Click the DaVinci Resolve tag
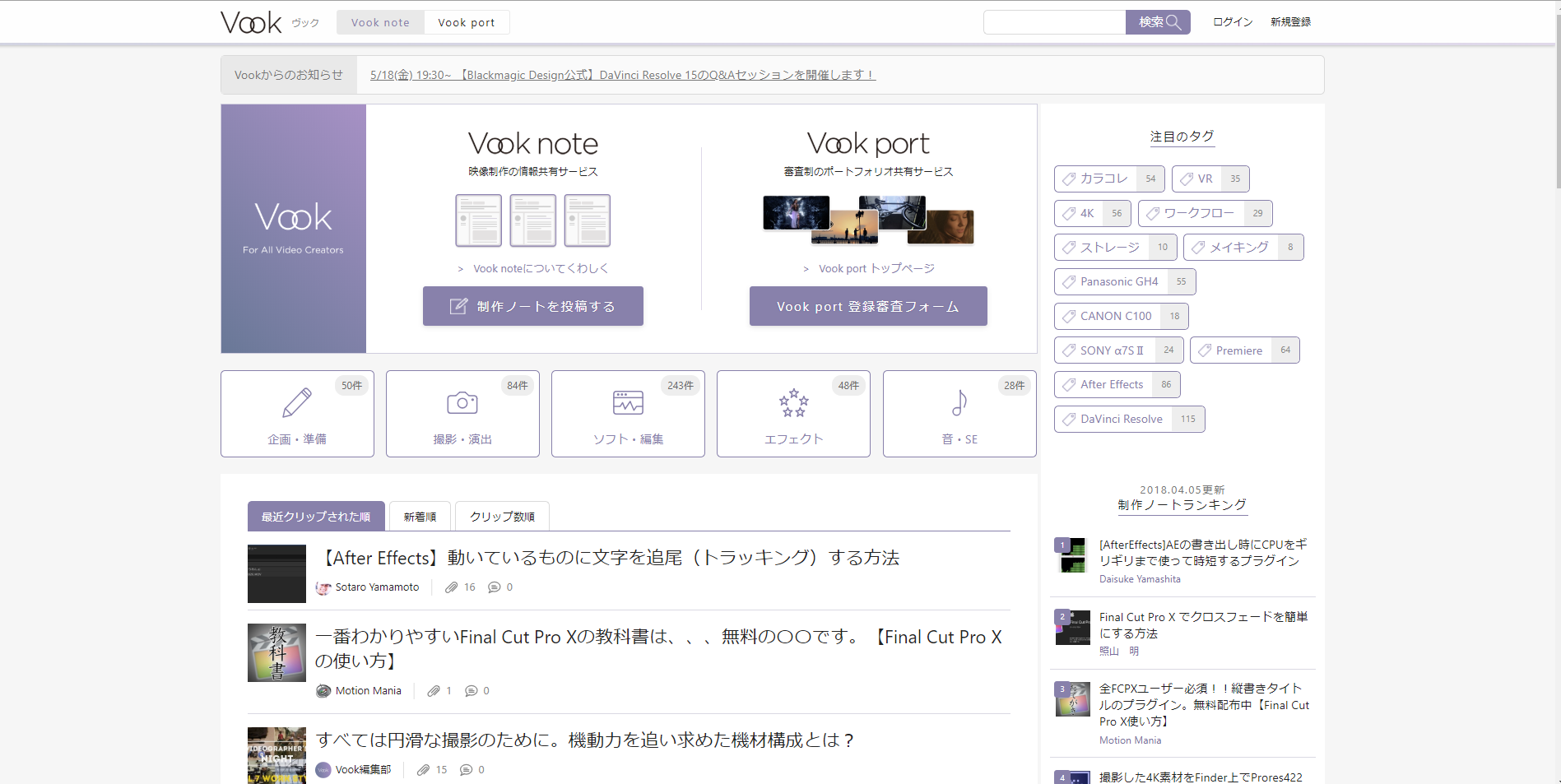The image size is (1561, 784). click(1121, 419)
